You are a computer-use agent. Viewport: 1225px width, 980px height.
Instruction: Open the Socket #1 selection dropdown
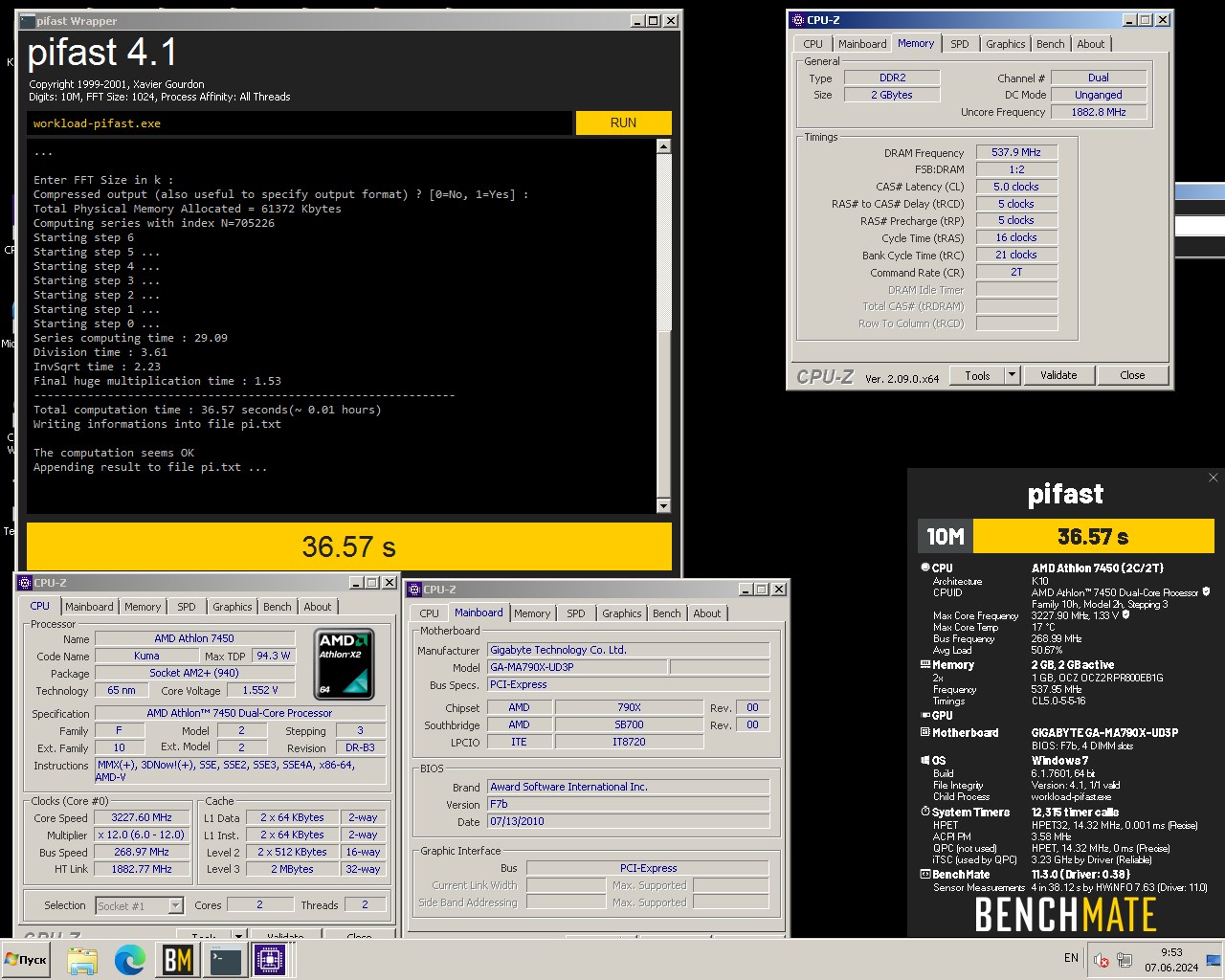click(140, 905)
